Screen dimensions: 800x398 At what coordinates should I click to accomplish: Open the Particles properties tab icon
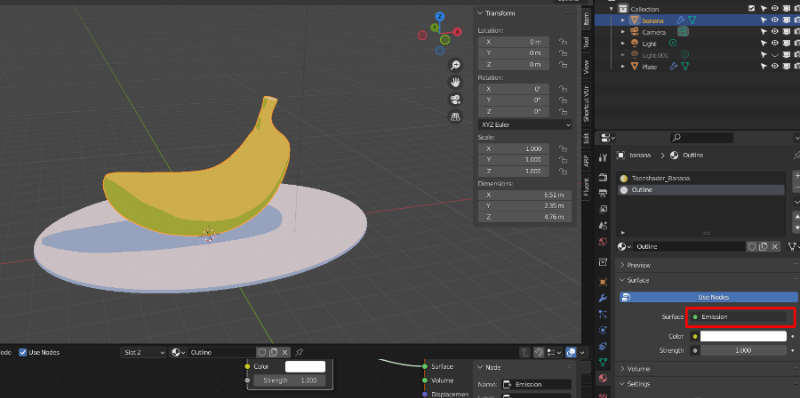coord(603,314)
